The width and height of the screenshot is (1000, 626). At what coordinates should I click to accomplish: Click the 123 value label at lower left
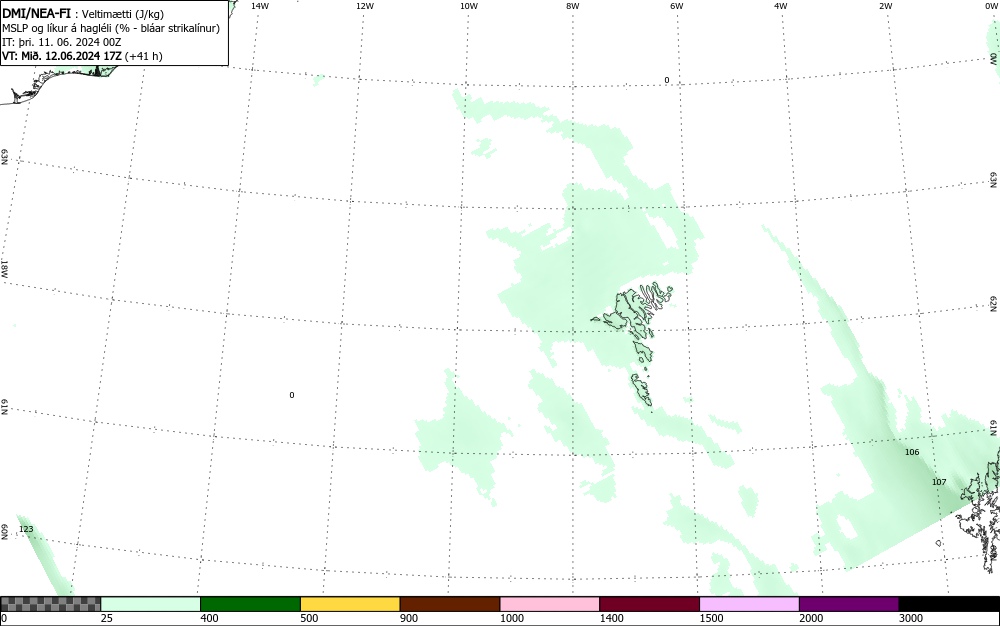tap(26, 529)
